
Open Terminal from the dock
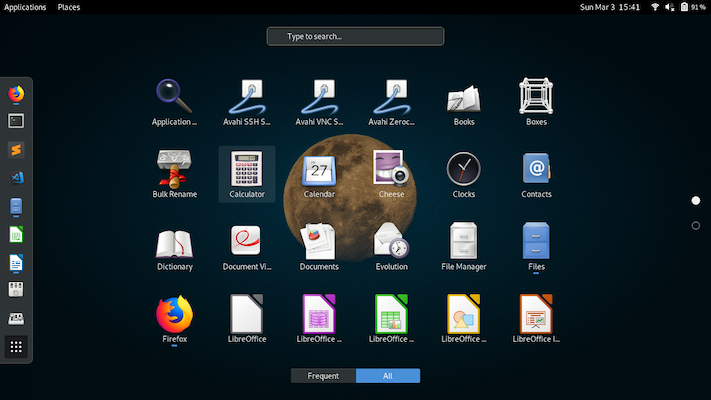click(16, 121)
